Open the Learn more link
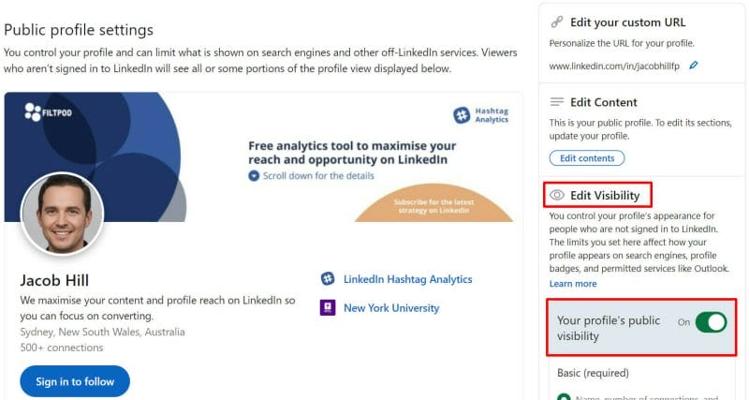 (573, 284)
